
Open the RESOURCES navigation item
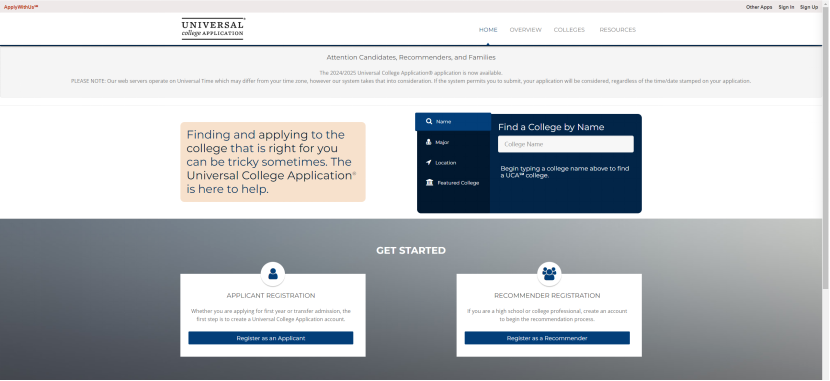click(x=618, y=30)
